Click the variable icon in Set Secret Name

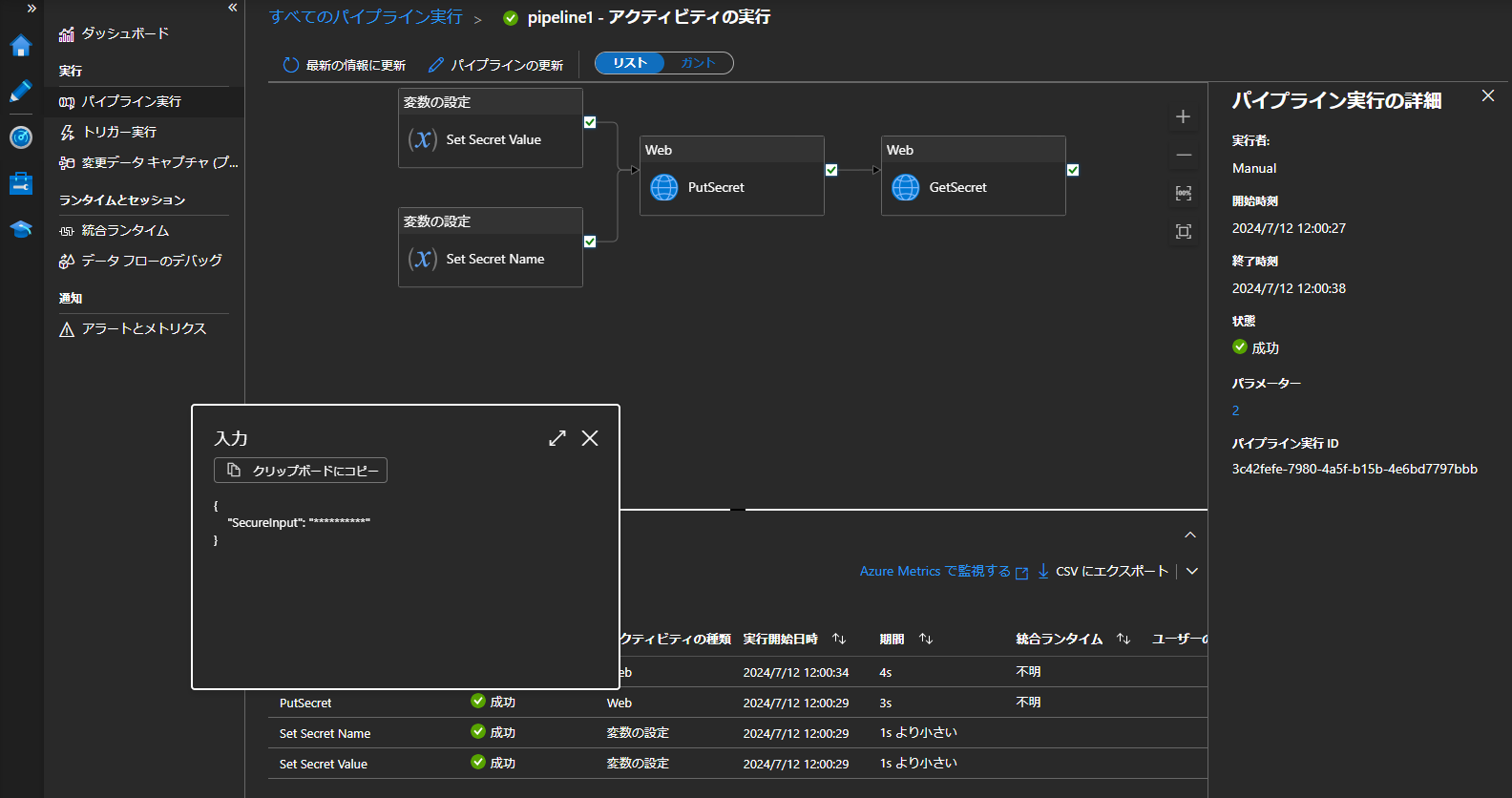pos(423,259)
